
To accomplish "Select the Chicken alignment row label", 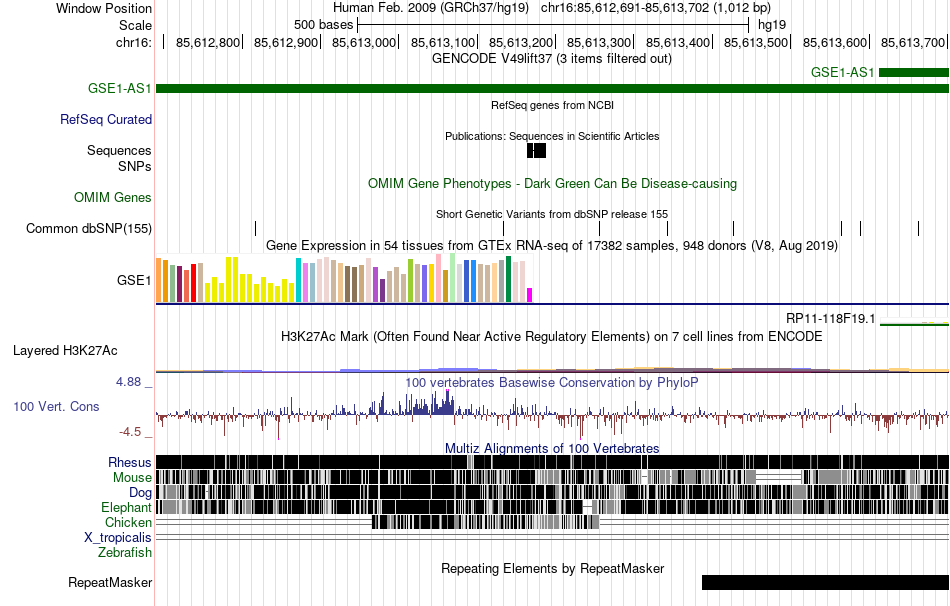I will (128, 522).
